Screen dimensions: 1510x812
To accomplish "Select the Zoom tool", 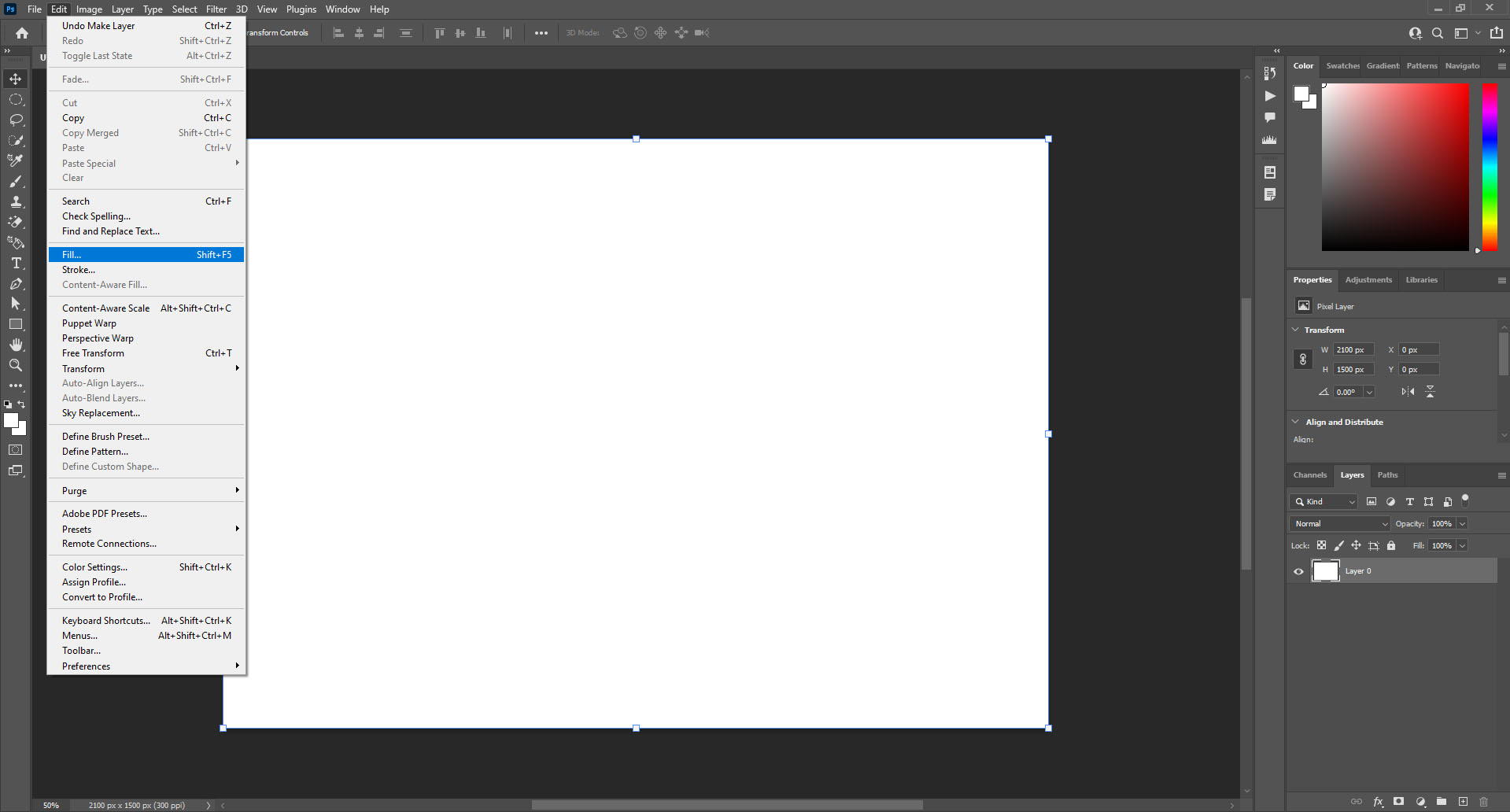I will 16,365.
